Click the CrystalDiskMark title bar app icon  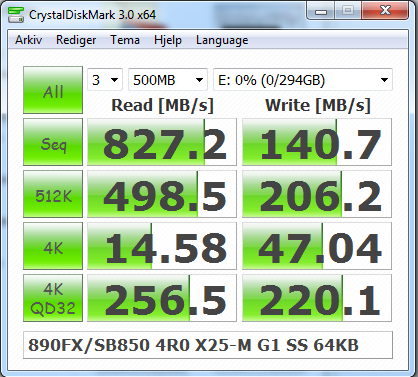[x=16, y=15]
